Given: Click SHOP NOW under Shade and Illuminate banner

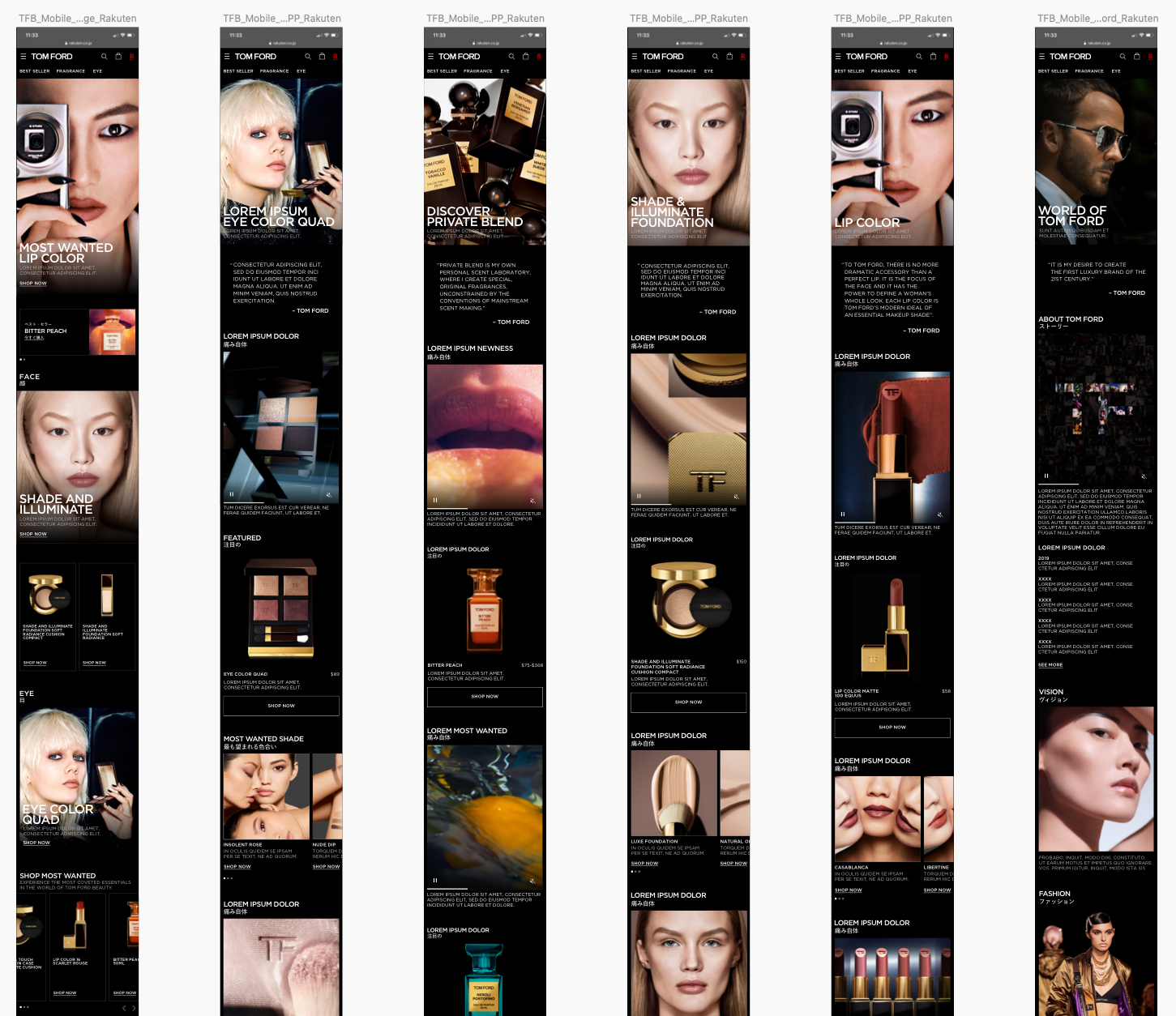Looking at the screenshot, I should coord(33,534).
